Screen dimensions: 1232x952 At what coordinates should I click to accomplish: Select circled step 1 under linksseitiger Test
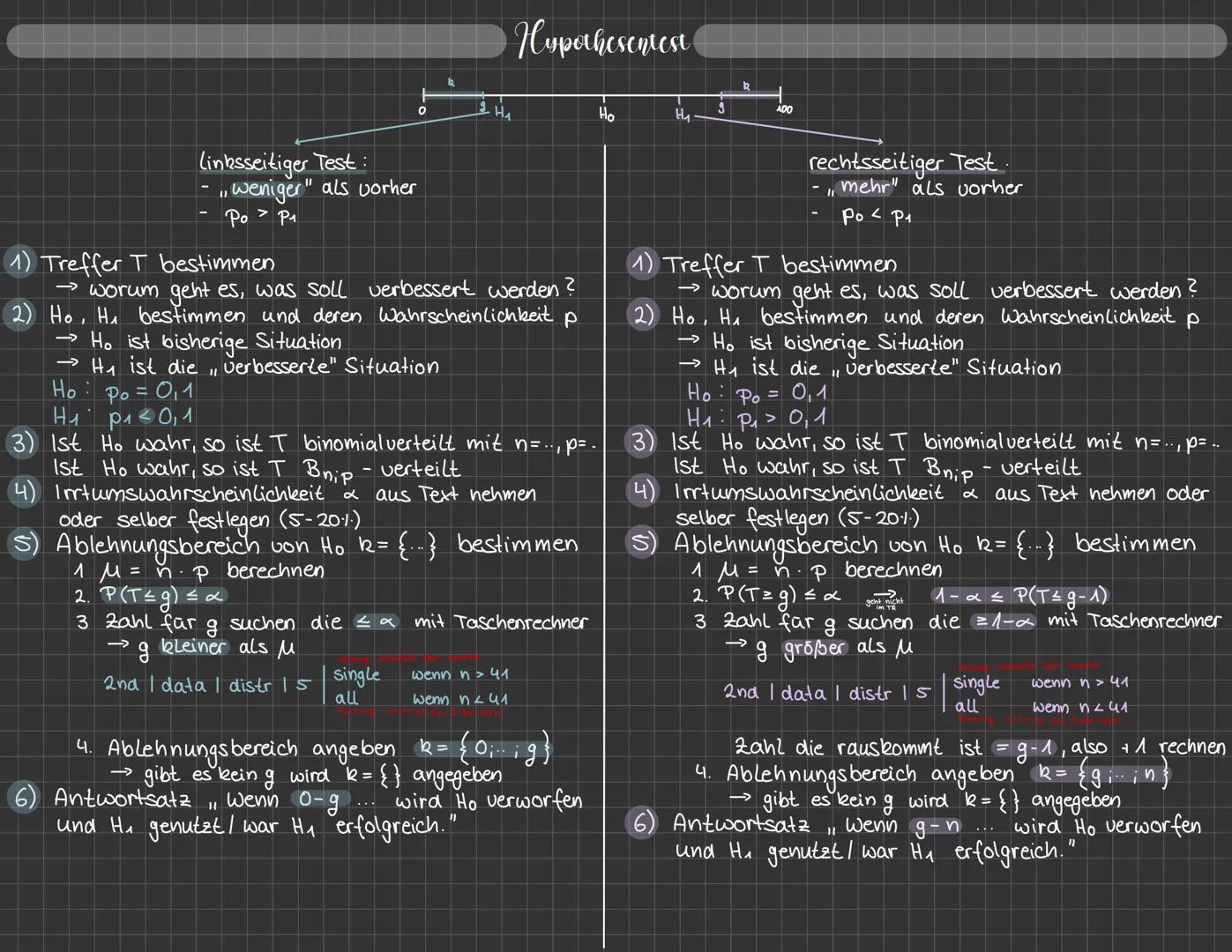pyautogui.click(x=19, y=263)
